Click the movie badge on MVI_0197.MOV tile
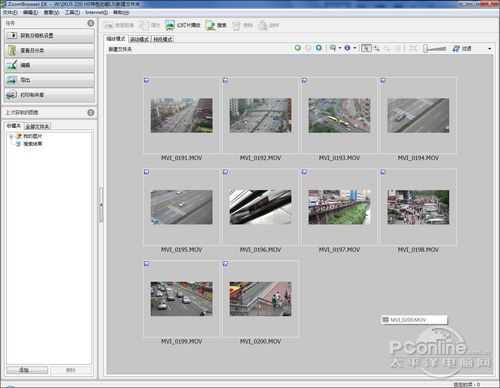The image size is (500, 388). (x=304, y=172)
